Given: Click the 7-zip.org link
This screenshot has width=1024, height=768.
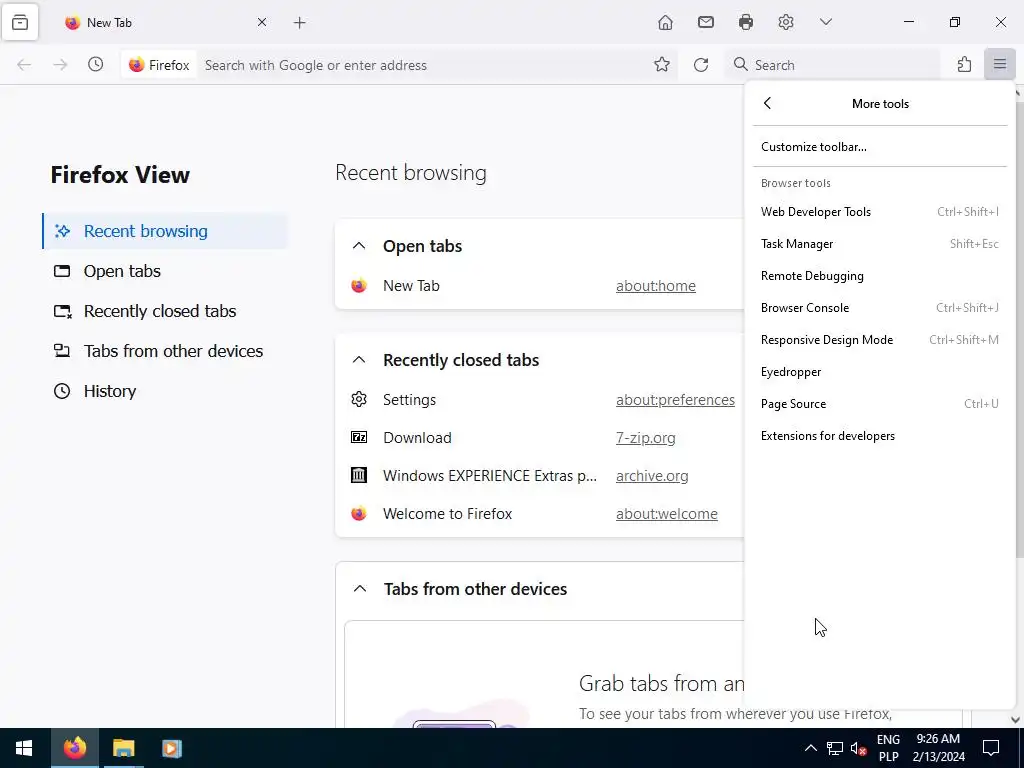Looking at the screenshot, I should click(x=645, y=438).
